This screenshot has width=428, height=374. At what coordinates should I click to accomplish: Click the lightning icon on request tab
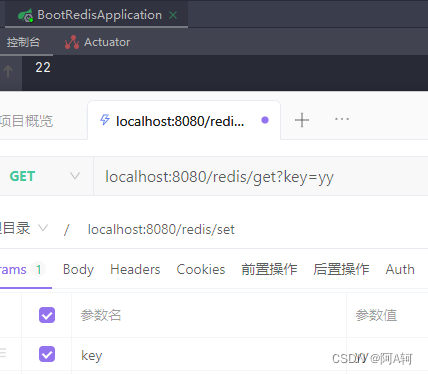click(105, 120)
